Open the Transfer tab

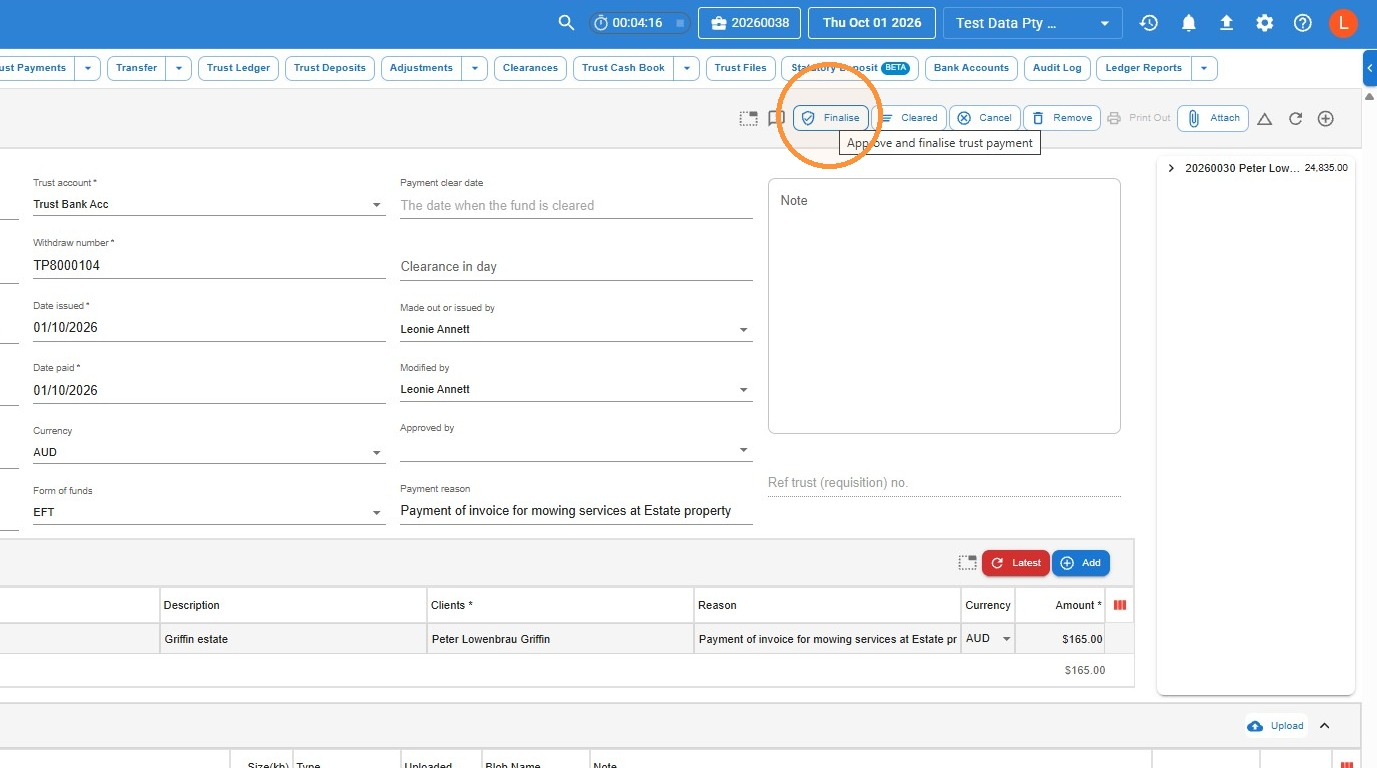tap(136, 68)
